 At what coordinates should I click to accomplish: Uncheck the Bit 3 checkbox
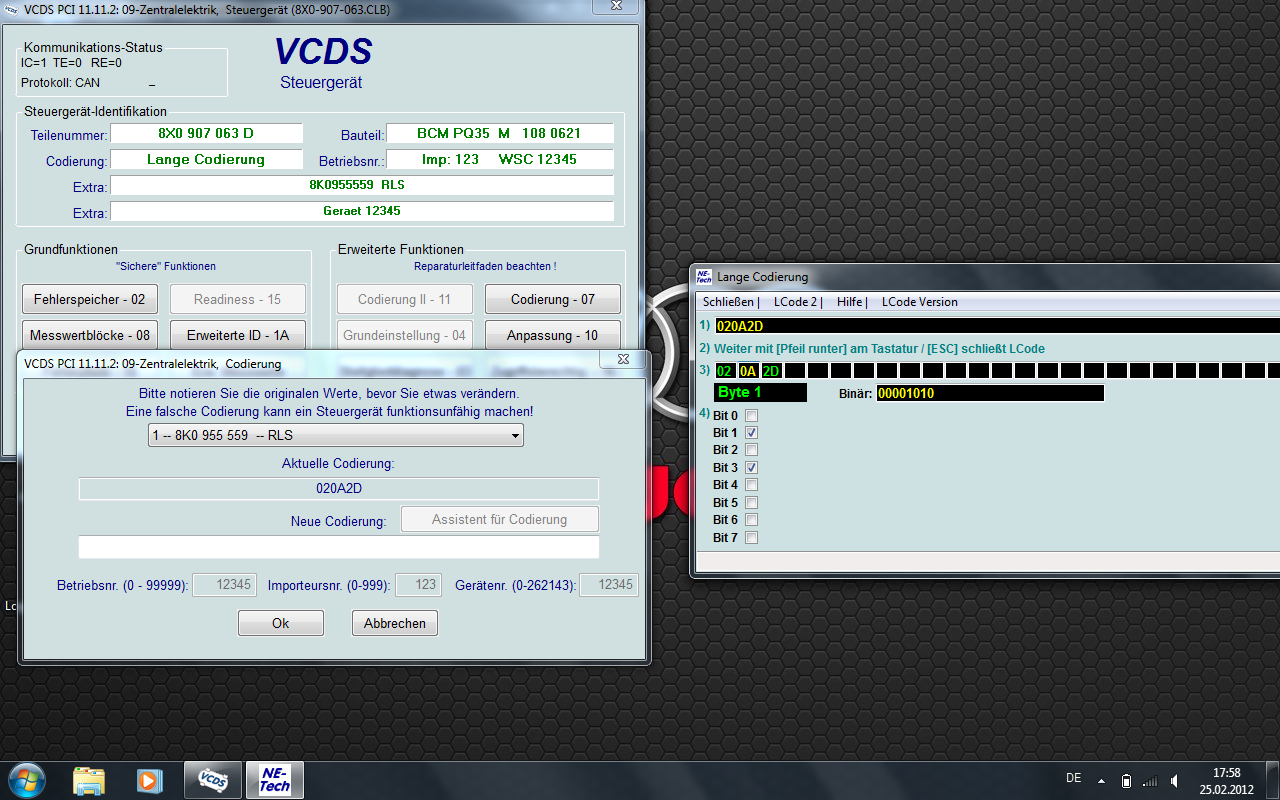(752, 468)
